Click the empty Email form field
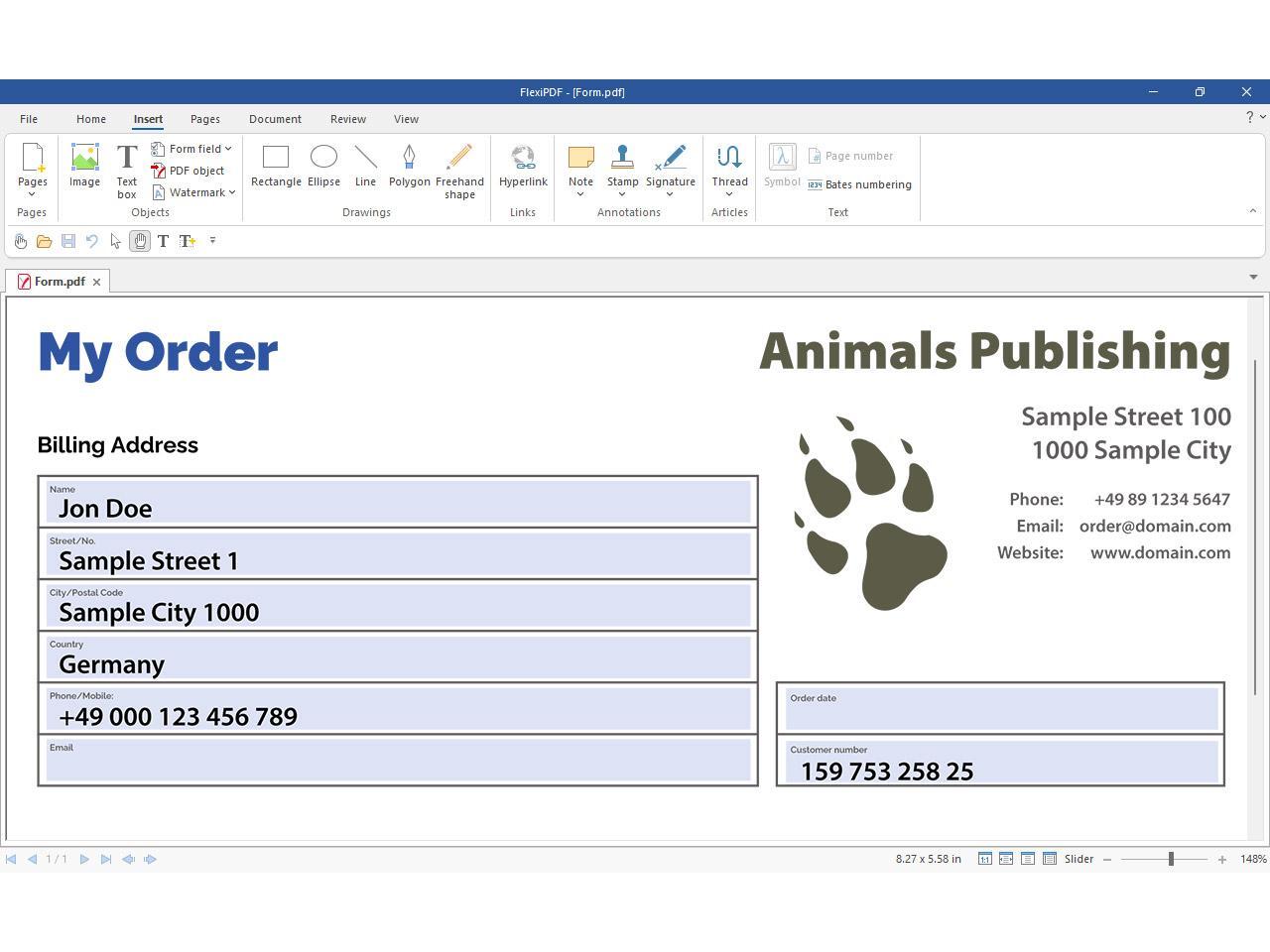 397,764
